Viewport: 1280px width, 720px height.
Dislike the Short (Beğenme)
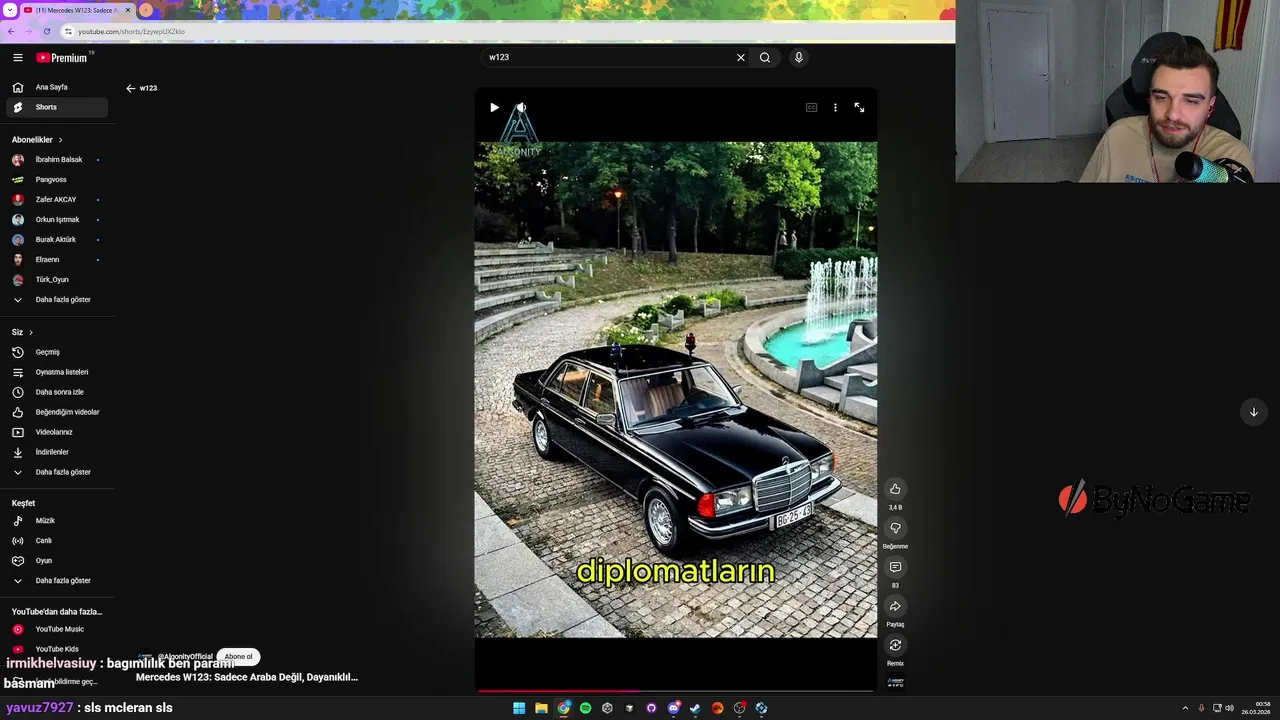tap(895, 528)
